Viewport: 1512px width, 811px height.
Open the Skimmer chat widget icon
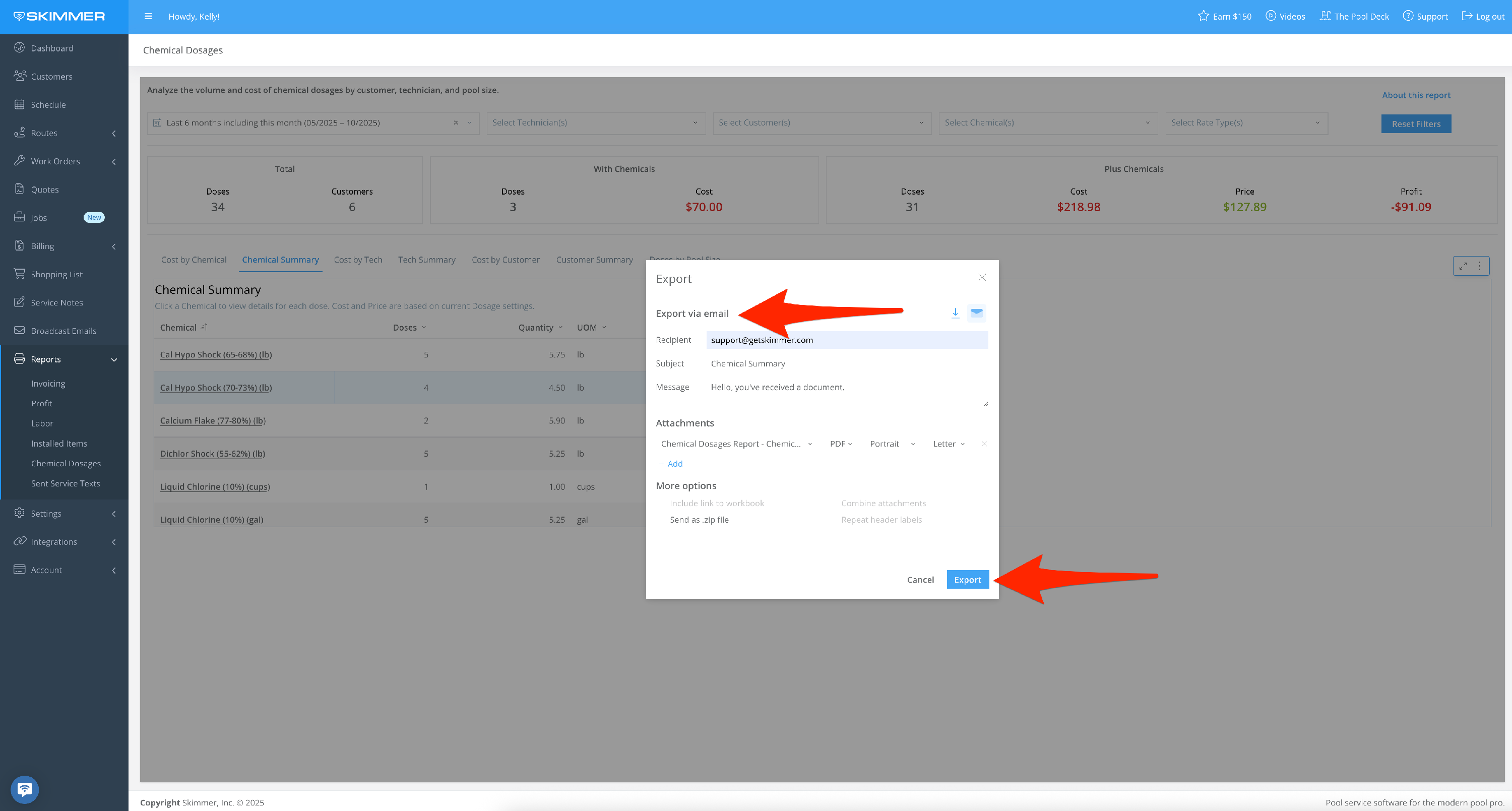(x=25, y=789)
